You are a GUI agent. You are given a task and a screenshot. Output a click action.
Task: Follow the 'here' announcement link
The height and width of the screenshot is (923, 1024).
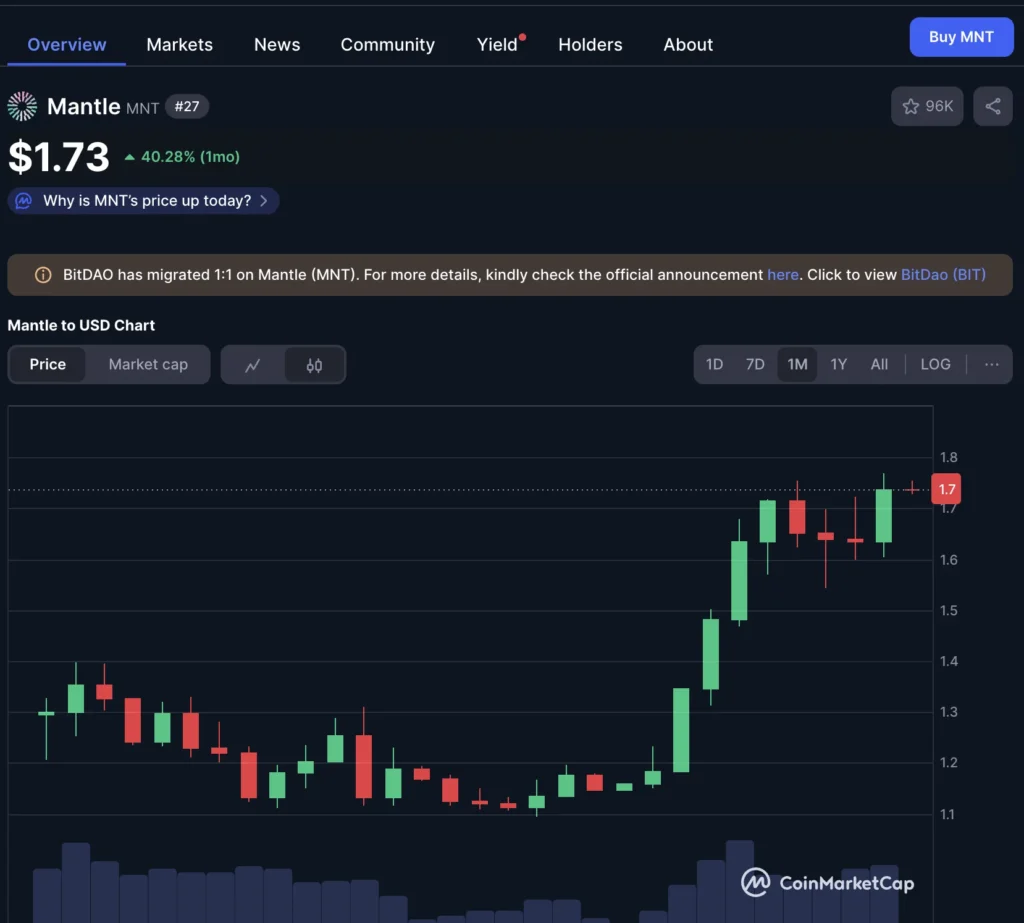coord(782,274)
